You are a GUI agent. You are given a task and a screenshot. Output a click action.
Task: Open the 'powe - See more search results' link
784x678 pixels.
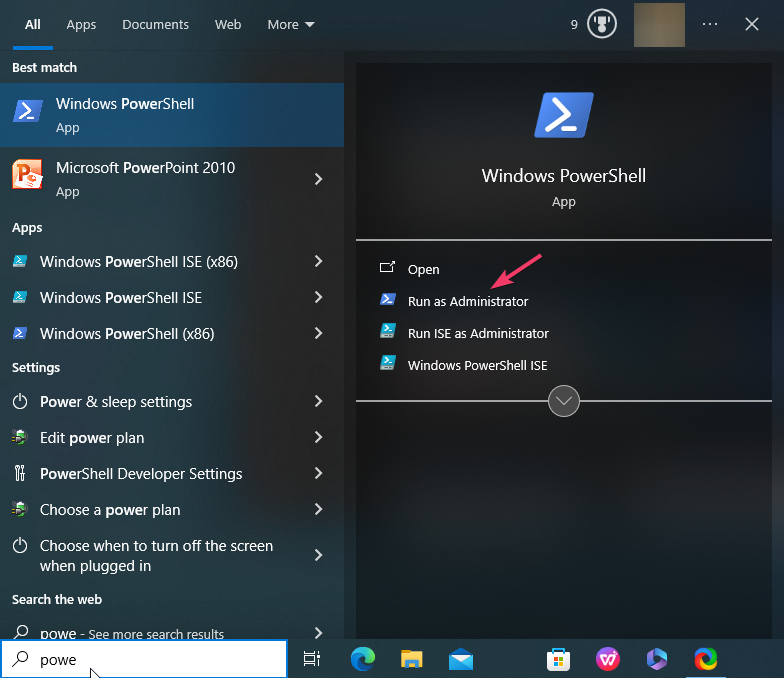click(x=132, y=634)
